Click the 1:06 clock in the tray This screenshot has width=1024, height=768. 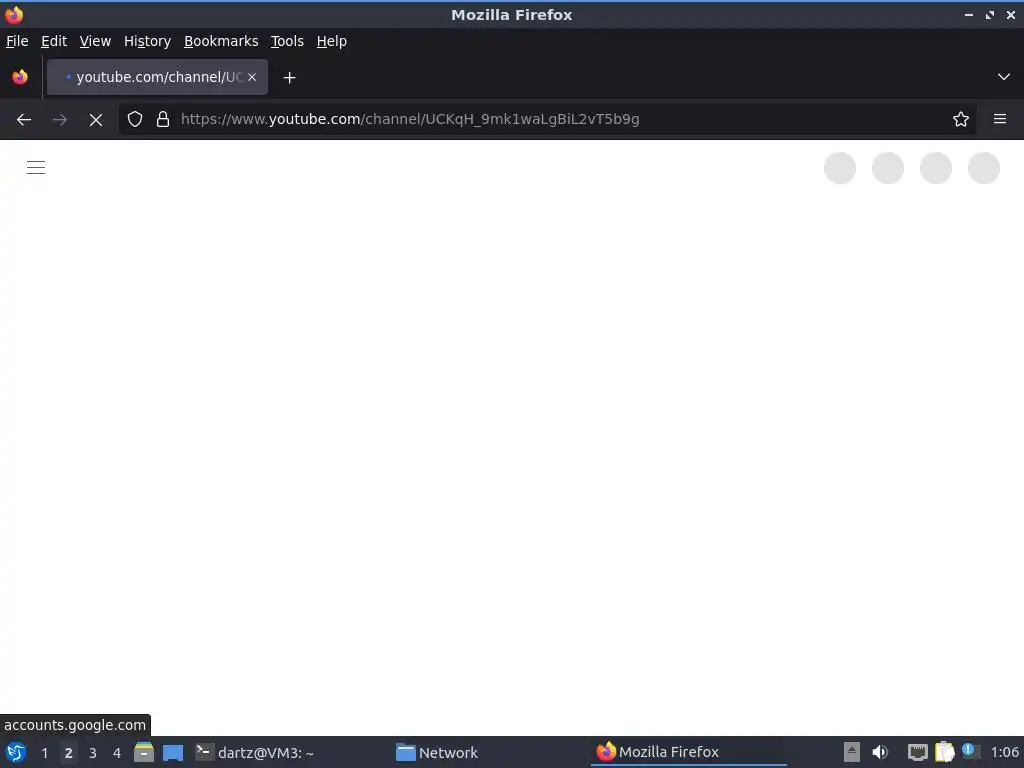click(x=1004, y=752)
